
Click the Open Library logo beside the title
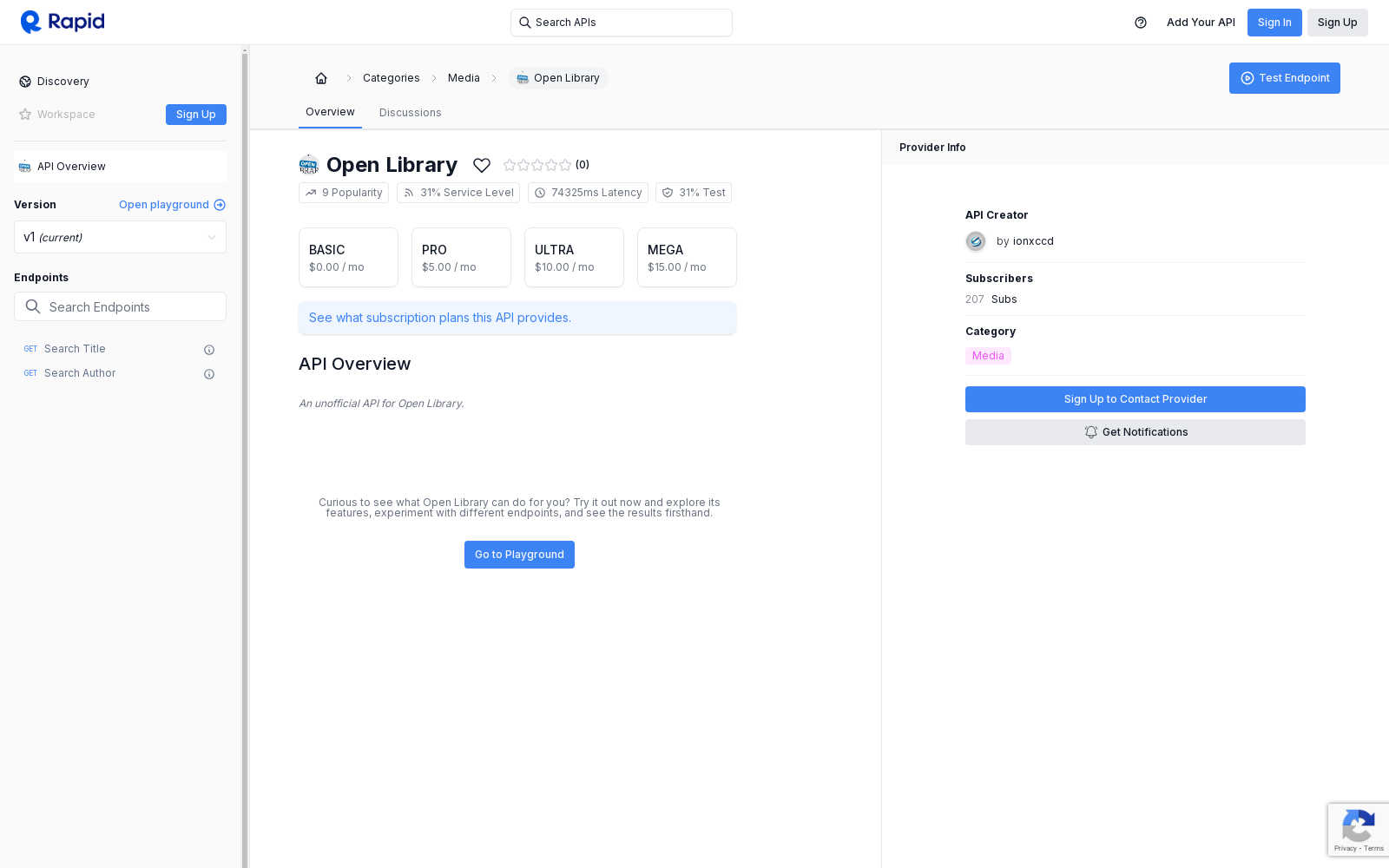pyautogui.click(x=309, y=165)
